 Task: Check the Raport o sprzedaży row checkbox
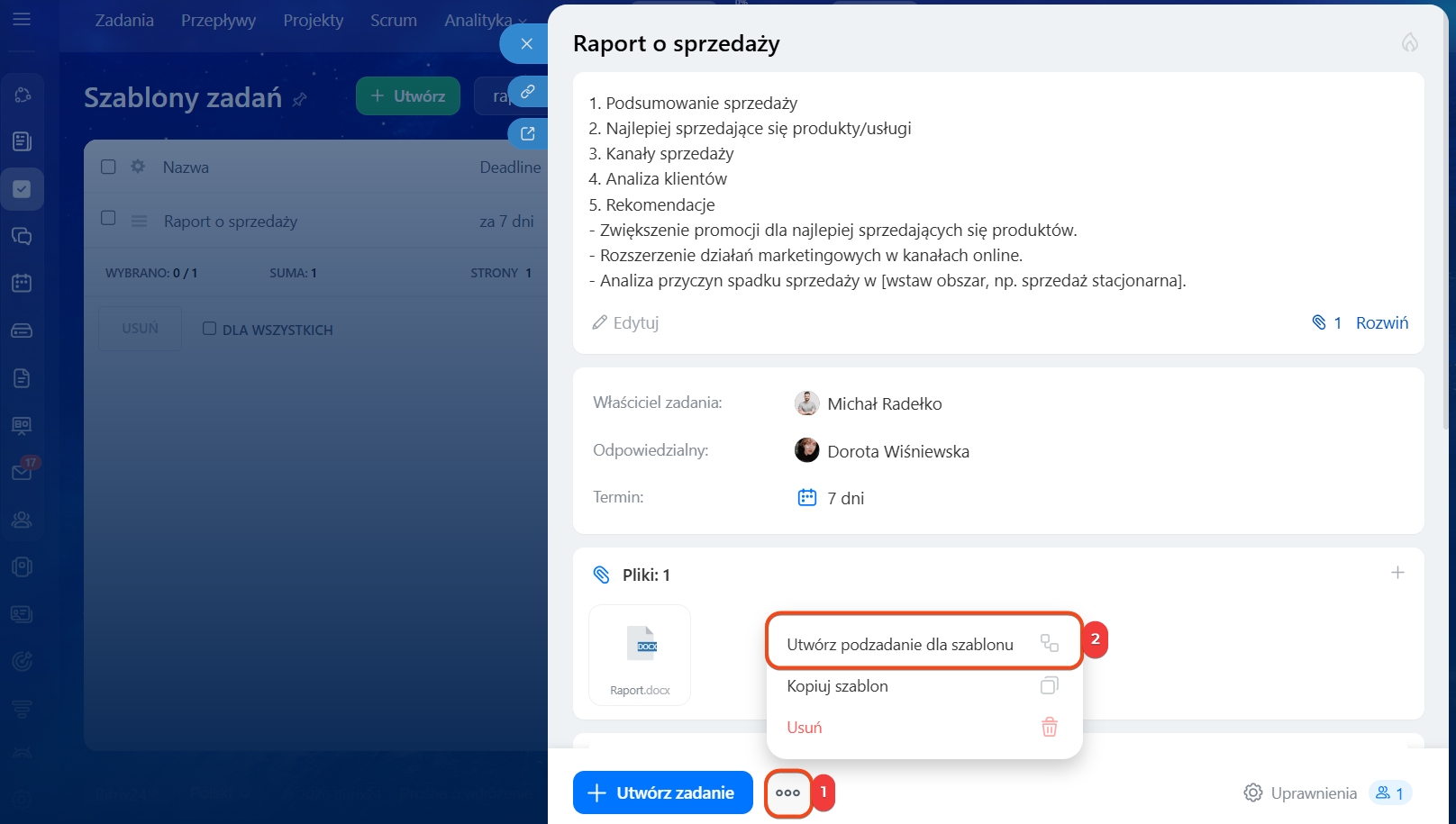(108, 218)
